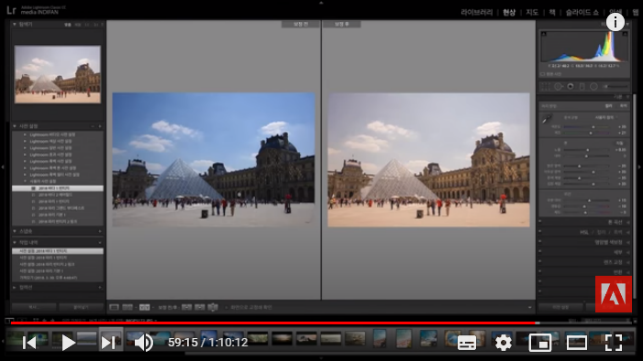The width and height of the screenshot is (643, 361).
Task: Toggle subtitles with the captions button
Action: [x=467, y=343]
